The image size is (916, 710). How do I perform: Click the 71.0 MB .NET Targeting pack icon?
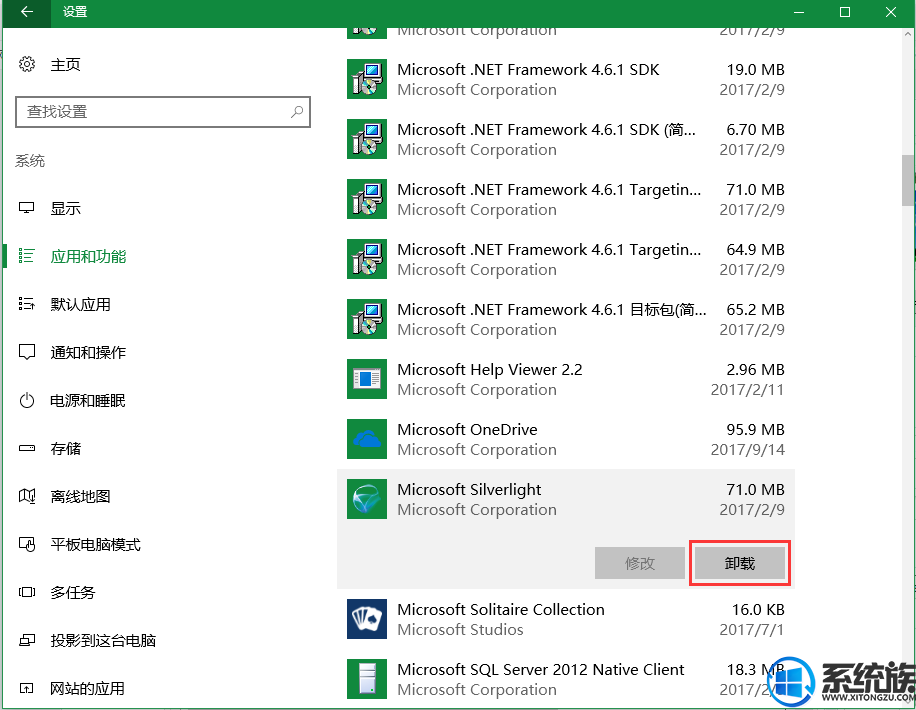coord(367,199)
